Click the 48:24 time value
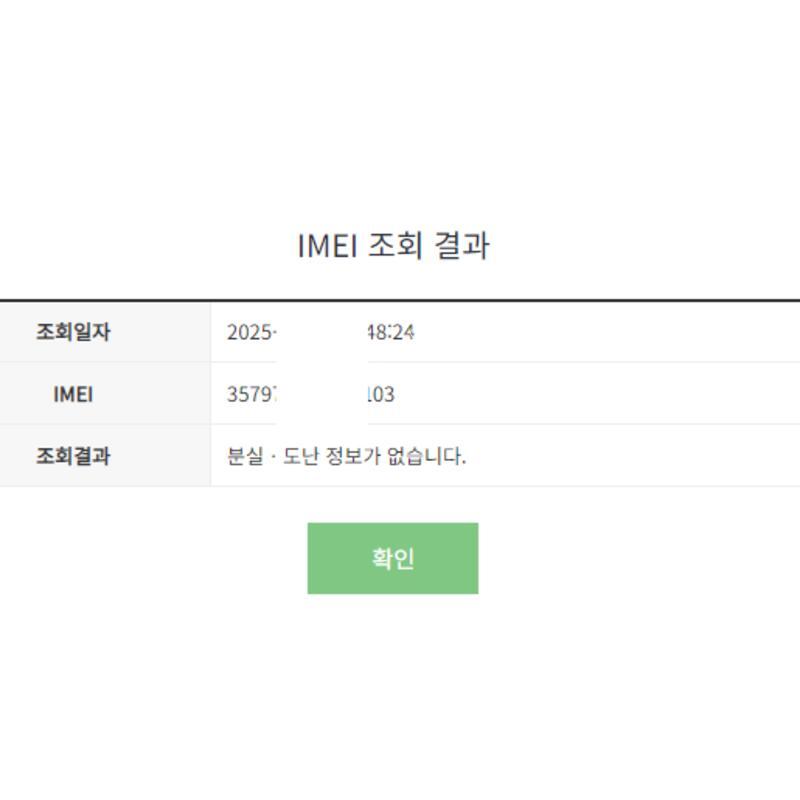Viewport: 800px width, 800px height. click(x=391, y=333)
